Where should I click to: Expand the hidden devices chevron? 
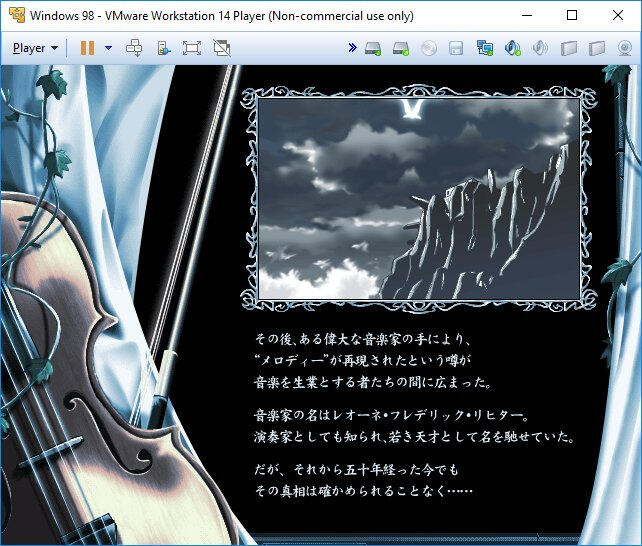(x=352, y=48)
